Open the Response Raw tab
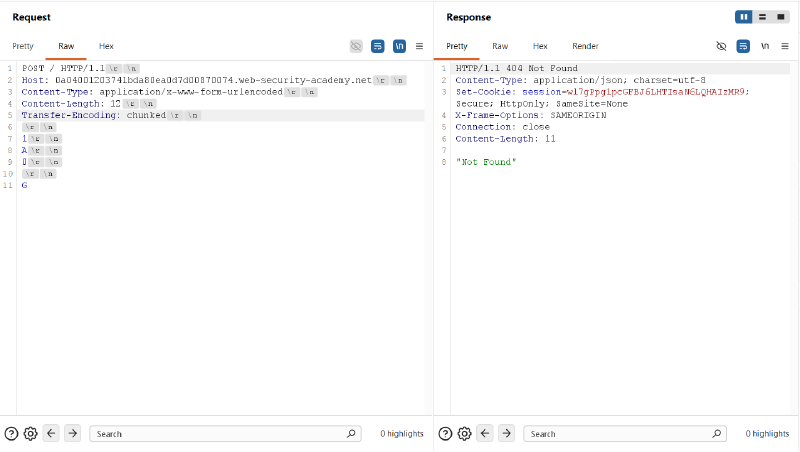 [x=500, y=46]
